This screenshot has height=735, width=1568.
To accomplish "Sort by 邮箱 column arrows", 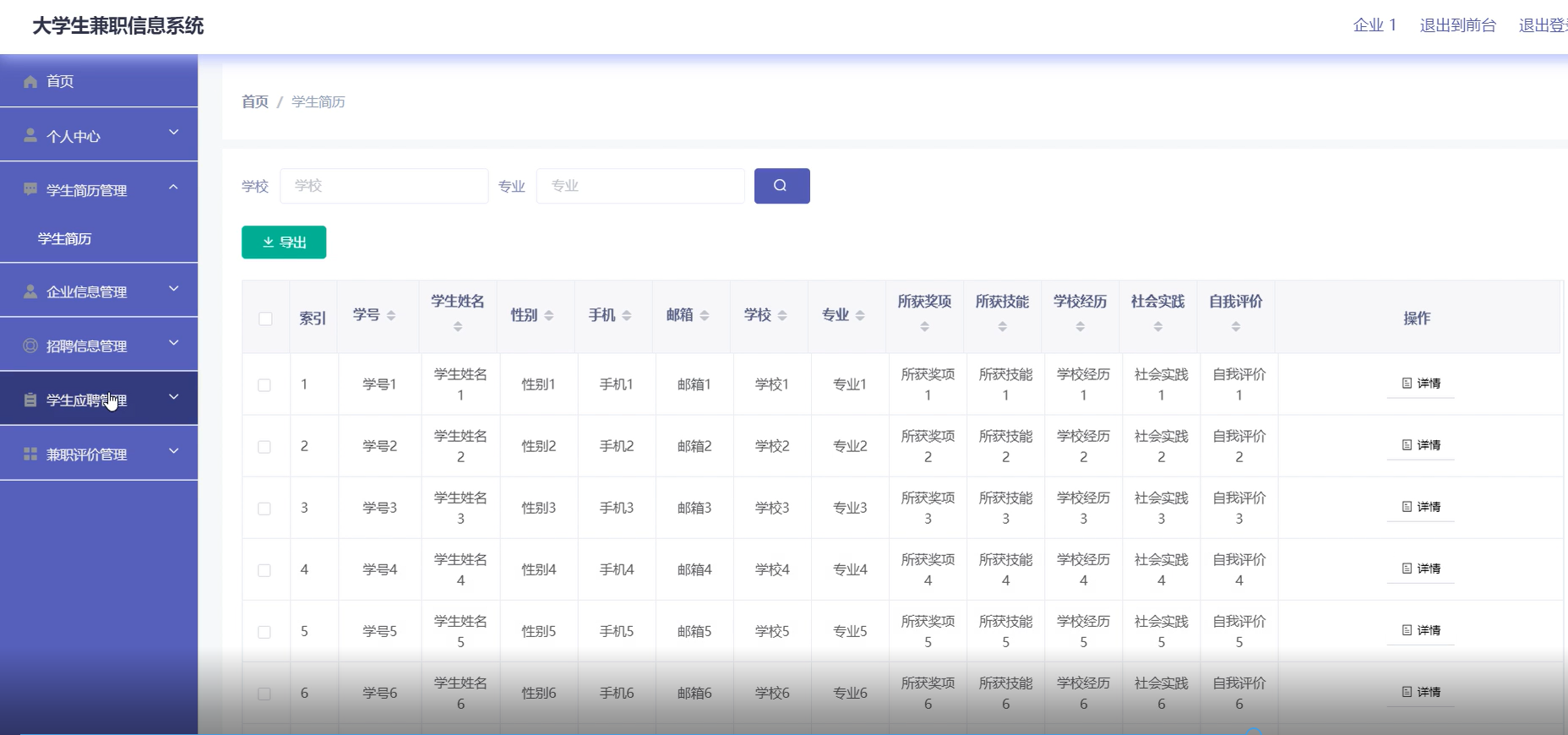I will [x=705, y=315].
